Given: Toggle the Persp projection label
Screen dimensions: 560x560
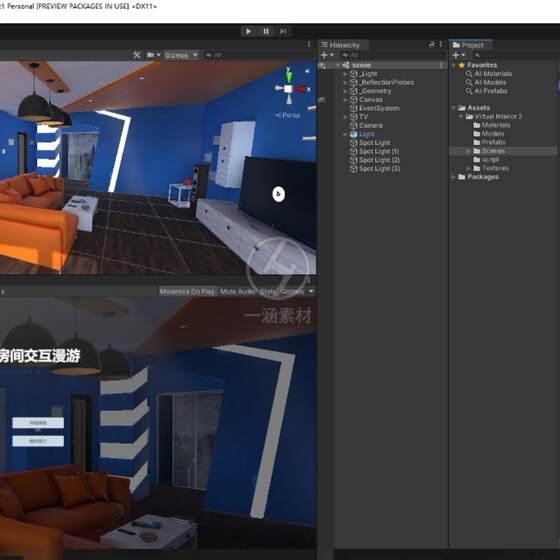Looking at the screenshot, I should point(288,115).
